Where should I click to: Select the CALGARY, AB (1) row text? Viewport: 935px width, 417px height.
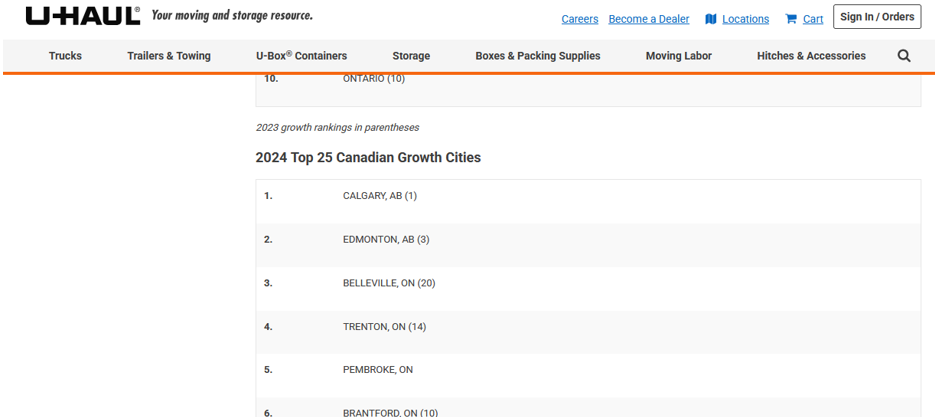point(380,196)
